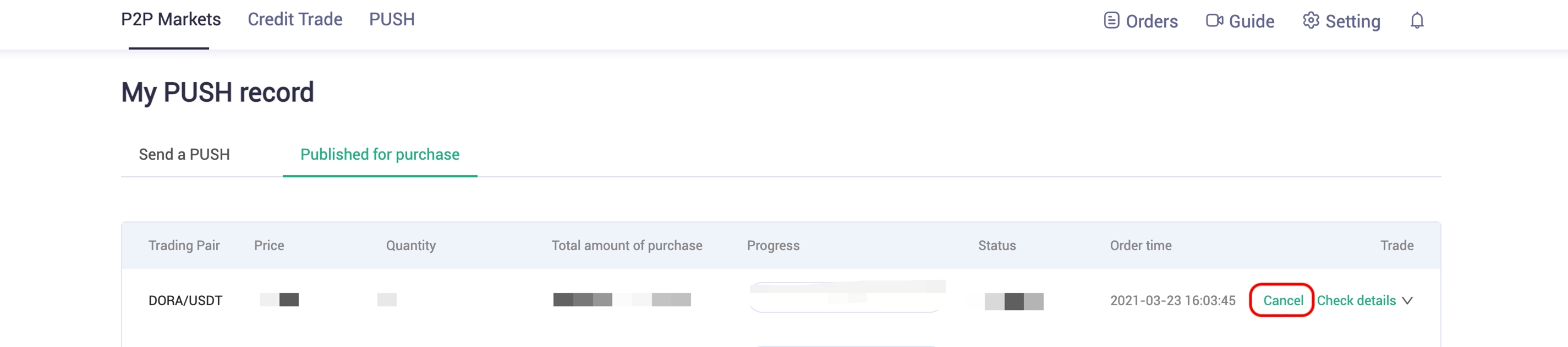Click the order progress bar
Image resolution: width=1568 pixels, height=347 pixels.
pos(847,297)
